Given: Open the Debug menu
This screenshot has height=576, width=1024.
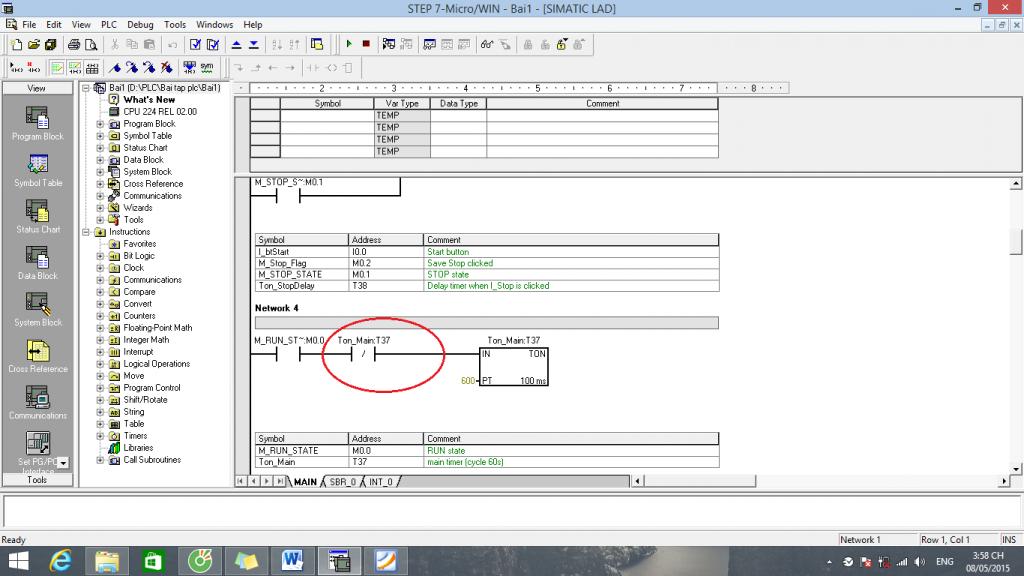Looking at the screenshot, I should (x=140, y=24).
